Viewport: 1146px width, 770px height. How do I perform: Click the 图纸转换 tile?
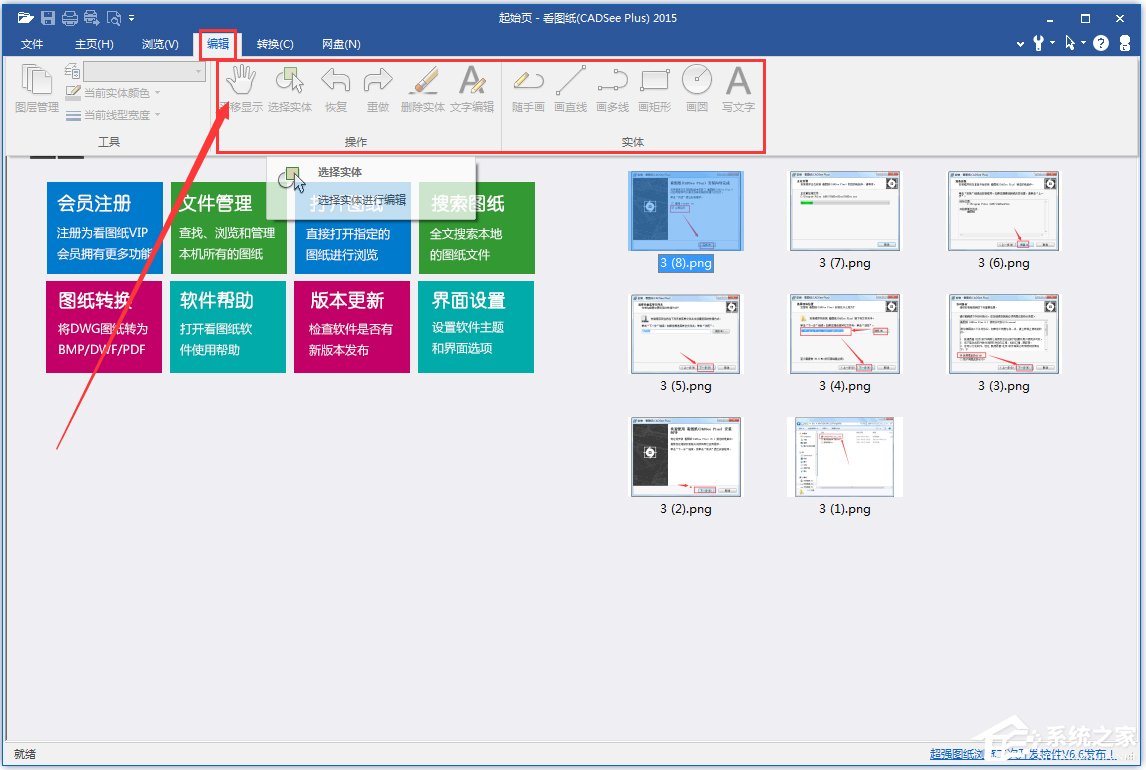pos(104,326)
